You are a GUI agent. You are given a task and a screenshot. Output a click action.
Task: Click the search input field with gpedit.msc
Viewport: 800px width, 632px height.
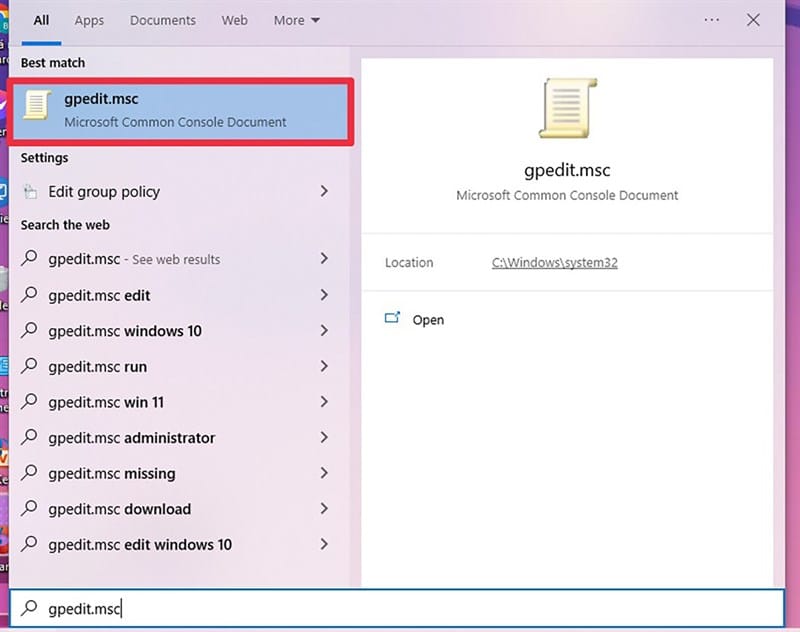[x=397, y=608]
